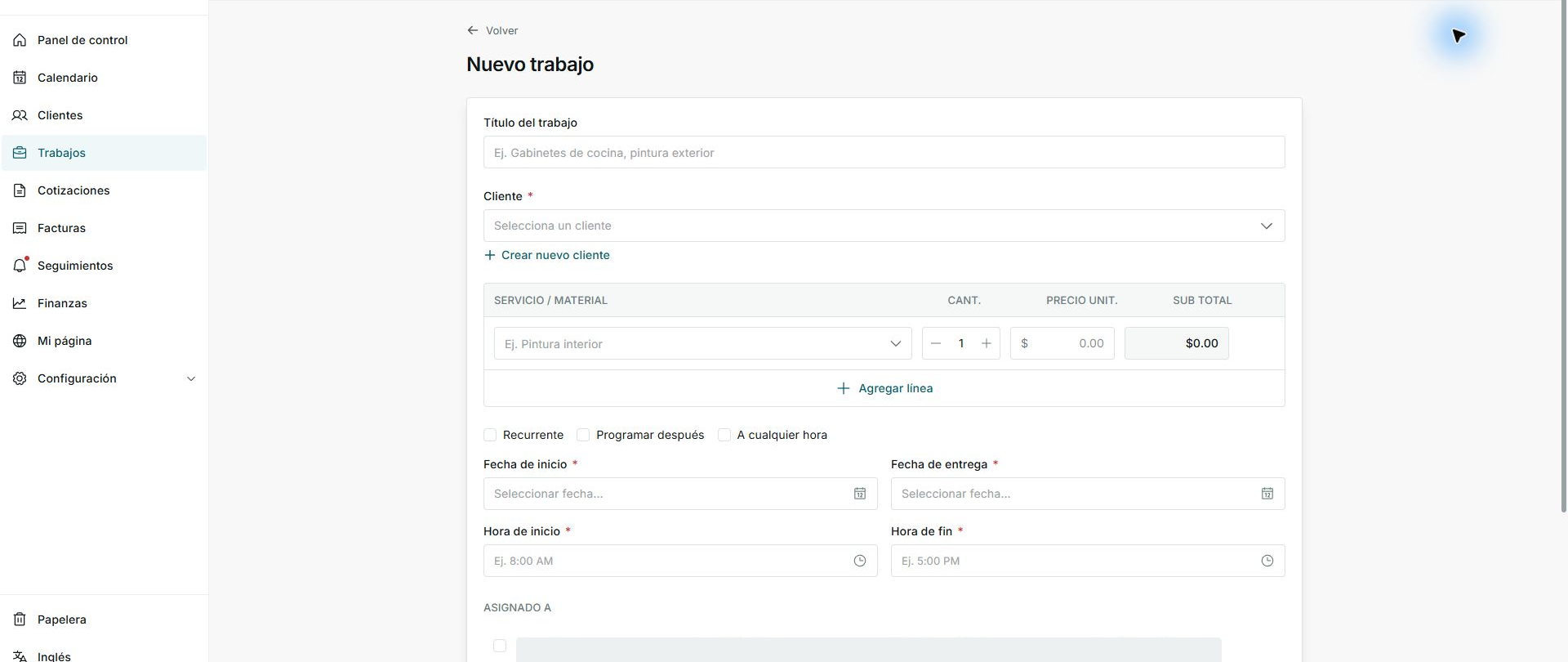
Task: Open calendar icon in Fecha de inicio
Action: 860,494
